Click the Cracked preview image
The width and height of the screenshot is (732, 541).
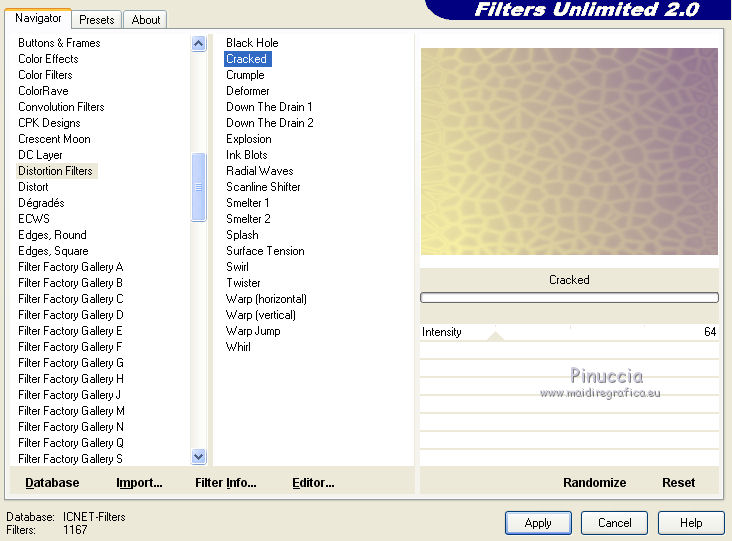click(x=569, y=151)
